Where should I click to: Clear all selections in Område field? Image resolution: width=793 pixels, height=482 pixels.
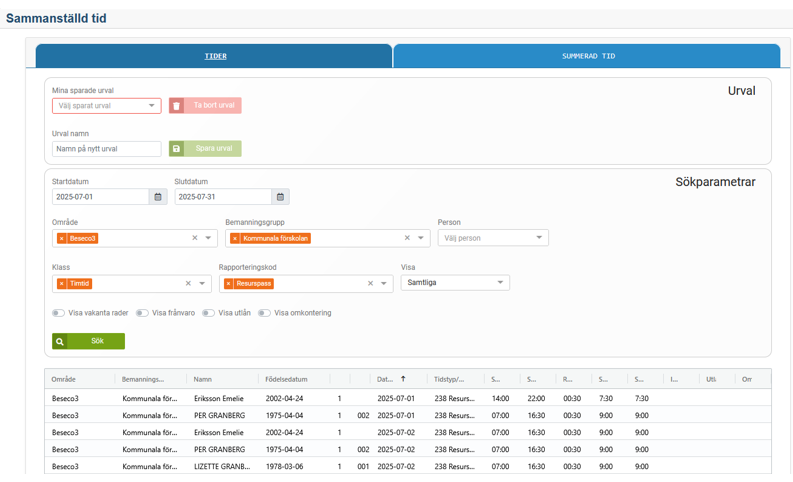click(x=195, y=239)
